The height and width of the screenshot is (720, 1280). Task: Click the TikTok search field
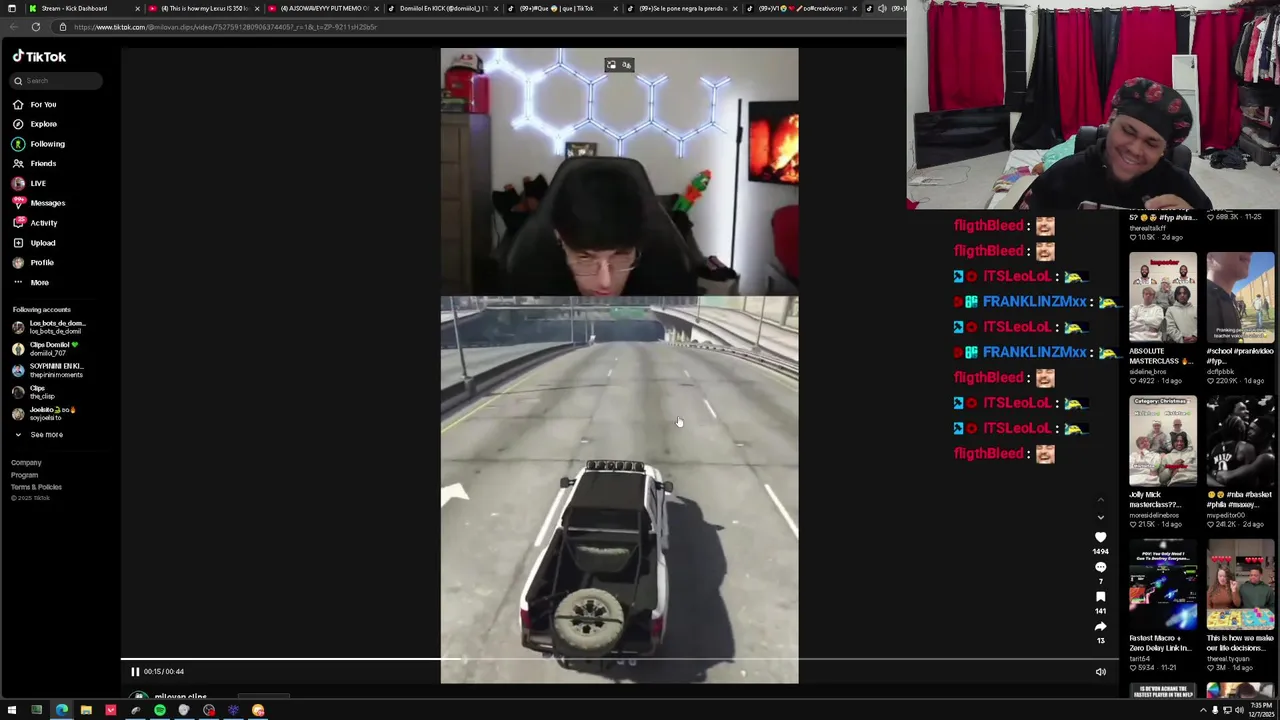coord(56,81)
